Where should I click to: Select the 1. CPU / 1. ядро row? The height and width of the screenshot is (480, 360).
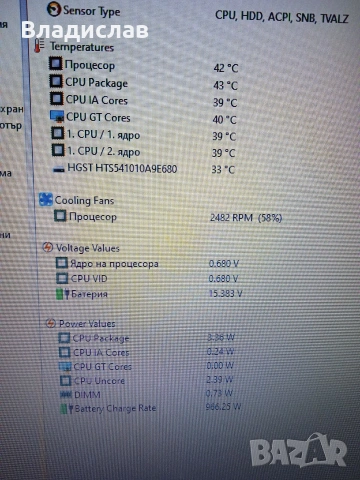tap(144, 135)
